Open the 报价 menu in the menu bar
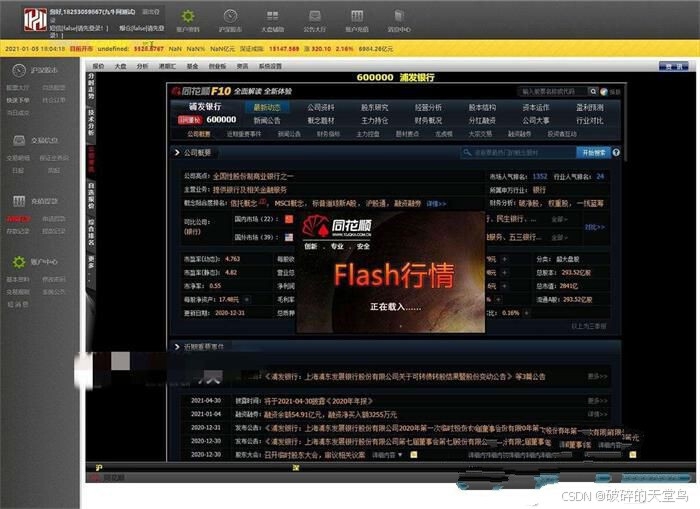700x509 pixels. click(98, 66)
